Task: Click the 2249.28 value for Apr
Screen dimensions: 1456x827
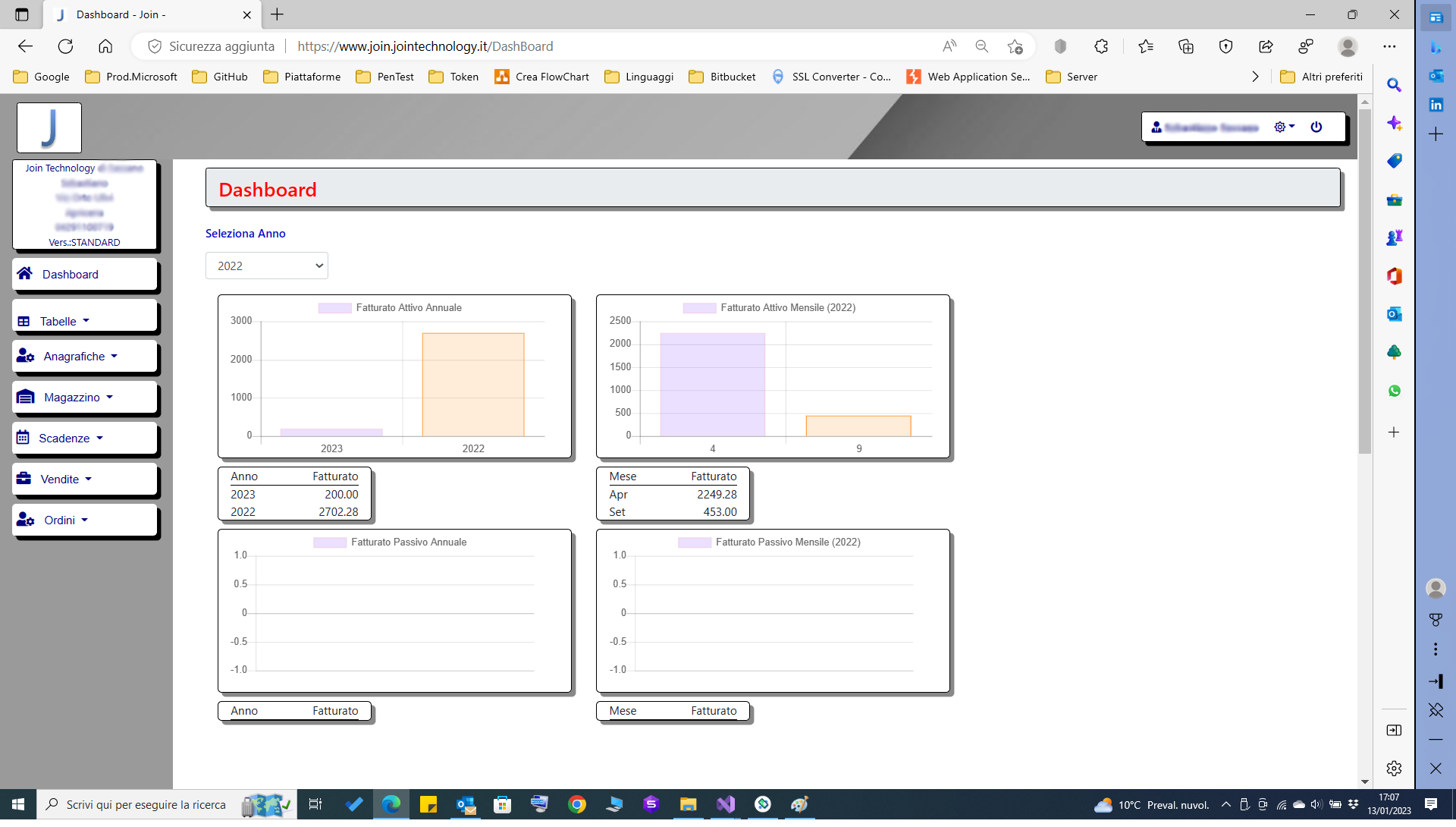Action: (x=717, y=495)
